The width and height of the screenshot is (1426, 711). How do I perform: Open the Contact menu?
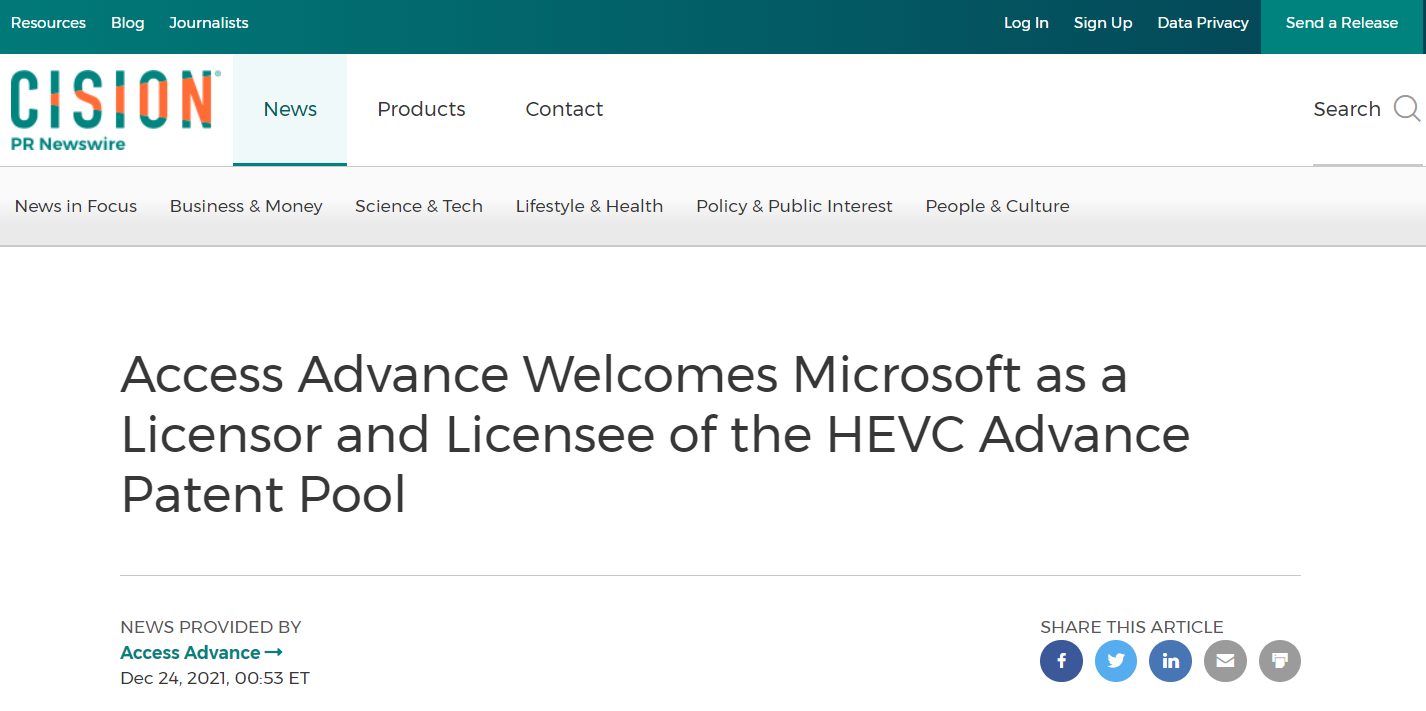click(564, 110)
